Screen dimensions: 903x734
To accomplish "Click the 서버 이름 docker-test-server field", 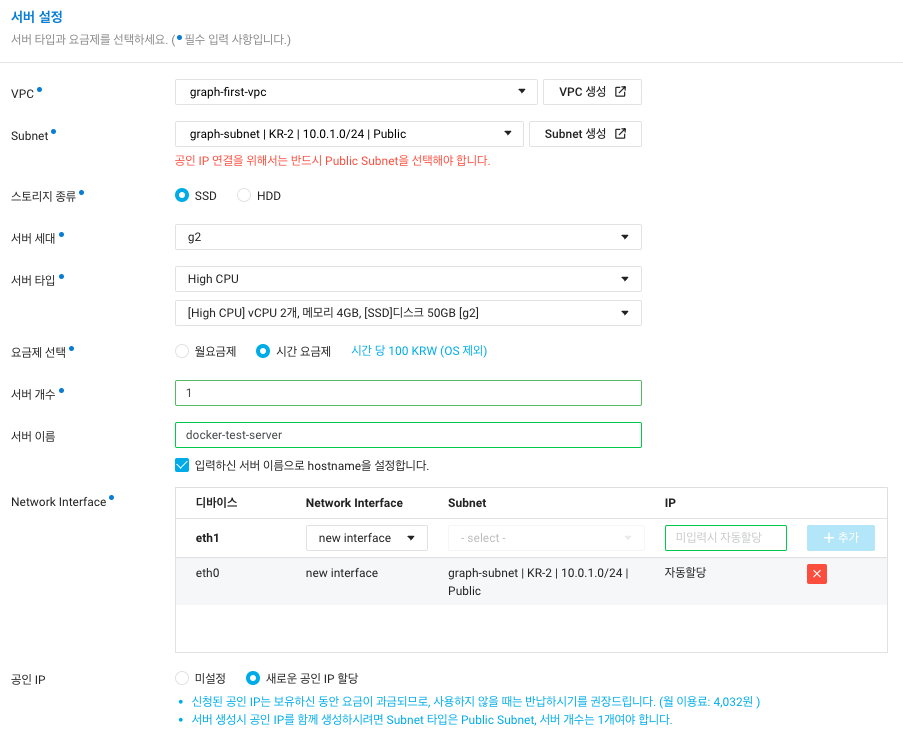I will click(408, 435).
